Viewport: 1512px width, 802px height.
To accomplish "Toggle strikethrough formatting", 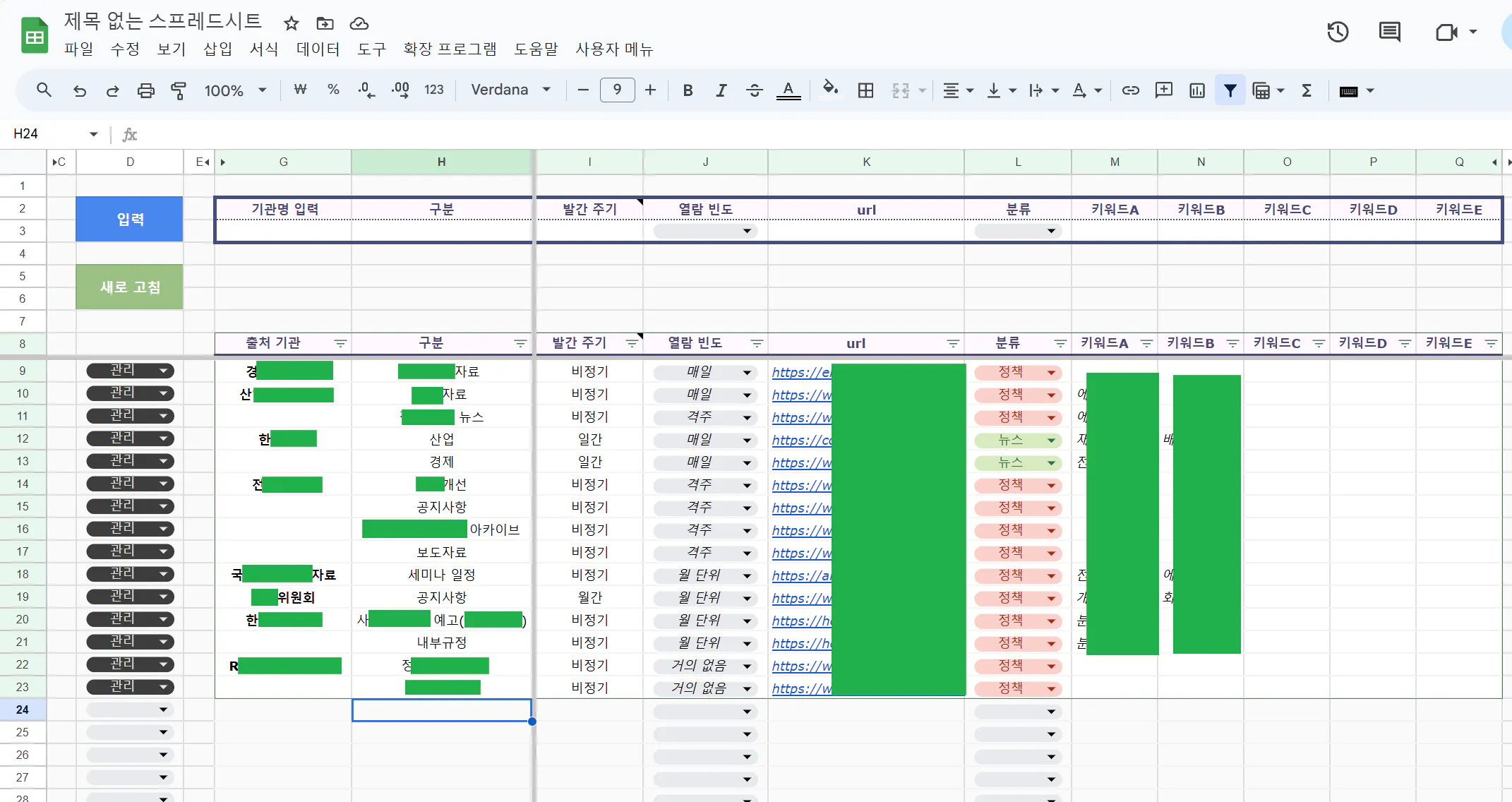I will [x=754, y=90].
